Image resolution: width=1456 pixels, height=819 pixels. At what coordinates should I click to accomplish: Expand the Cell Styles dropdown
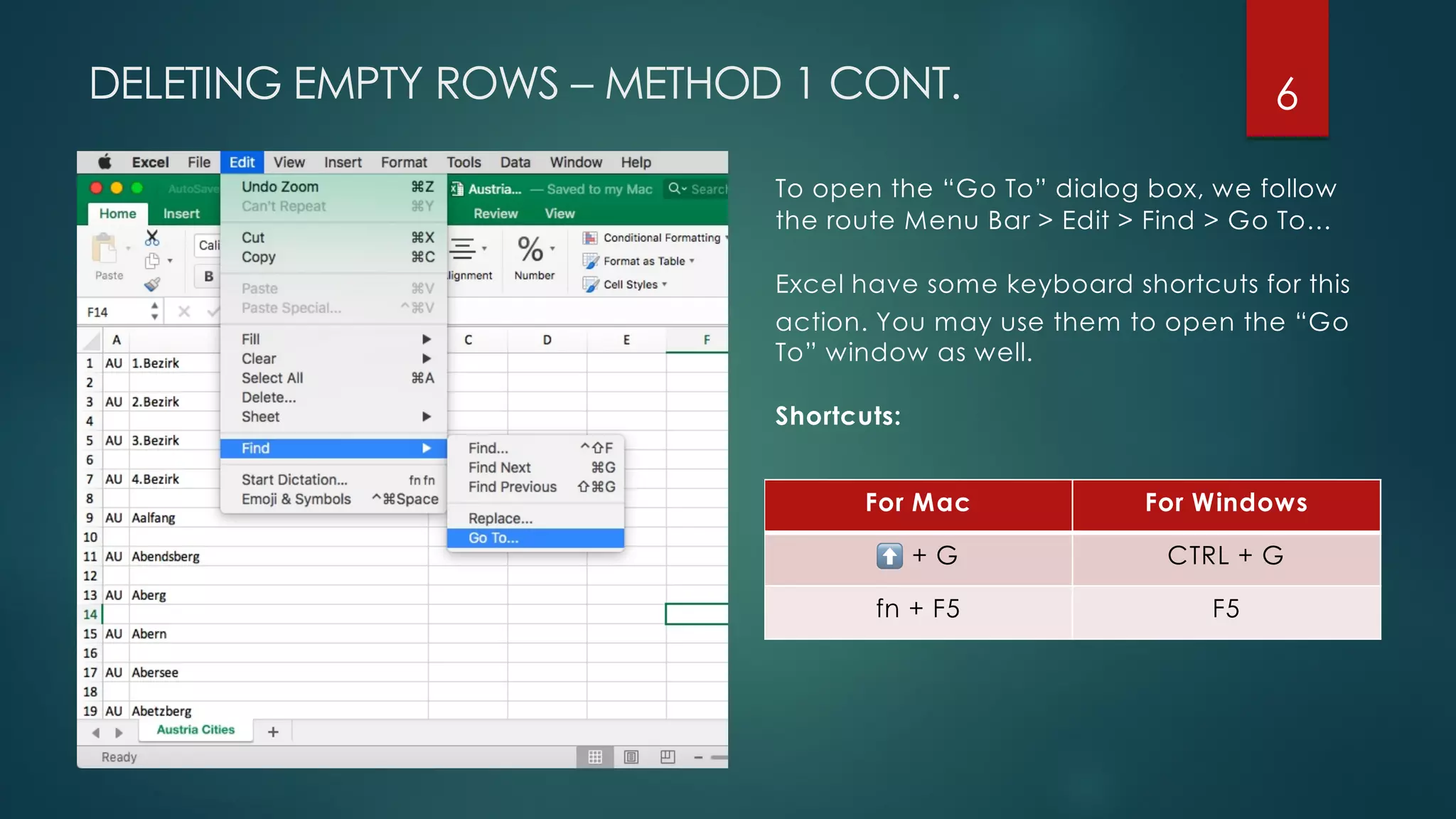tap(665, 284)
